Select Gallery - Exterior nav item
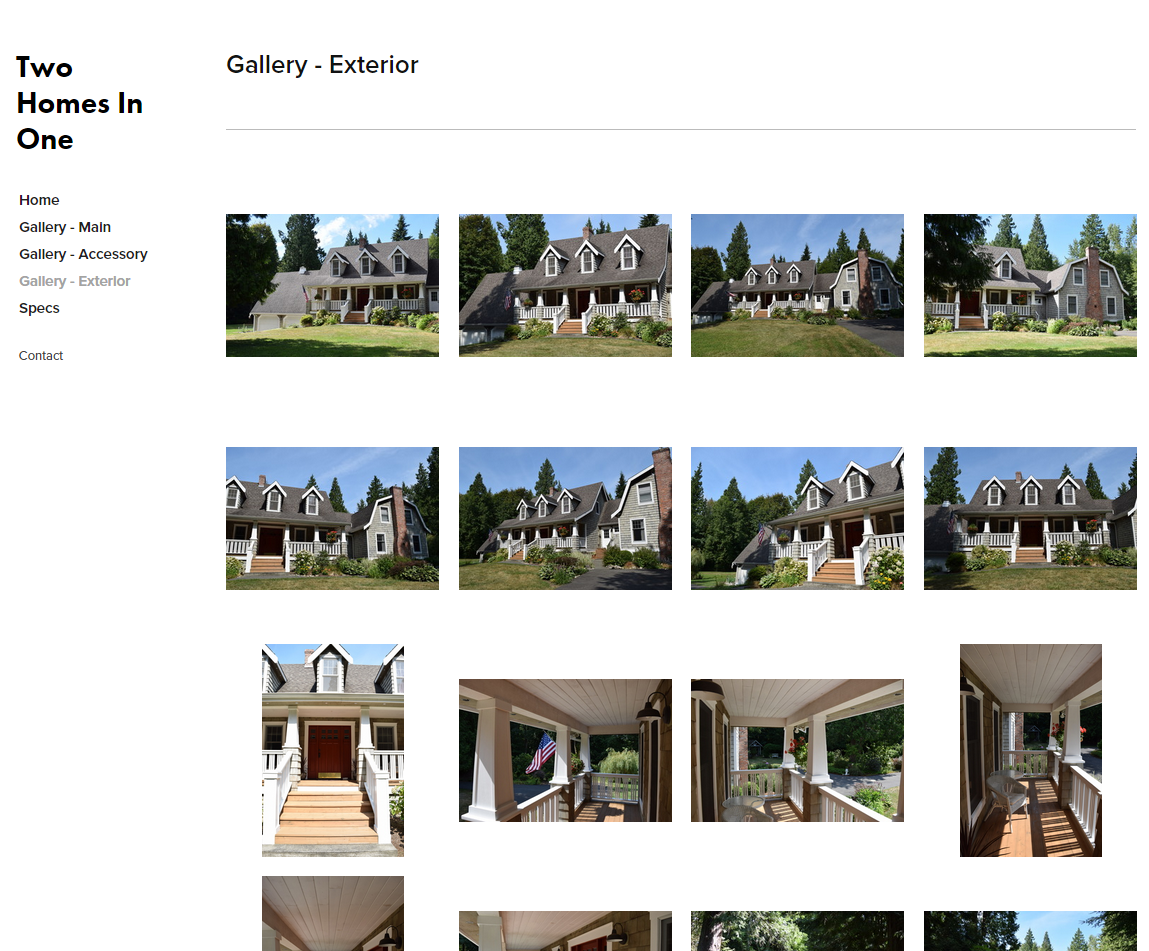Image resolution: width=1149 pixels, height=951 pixels. pos(74,281)
